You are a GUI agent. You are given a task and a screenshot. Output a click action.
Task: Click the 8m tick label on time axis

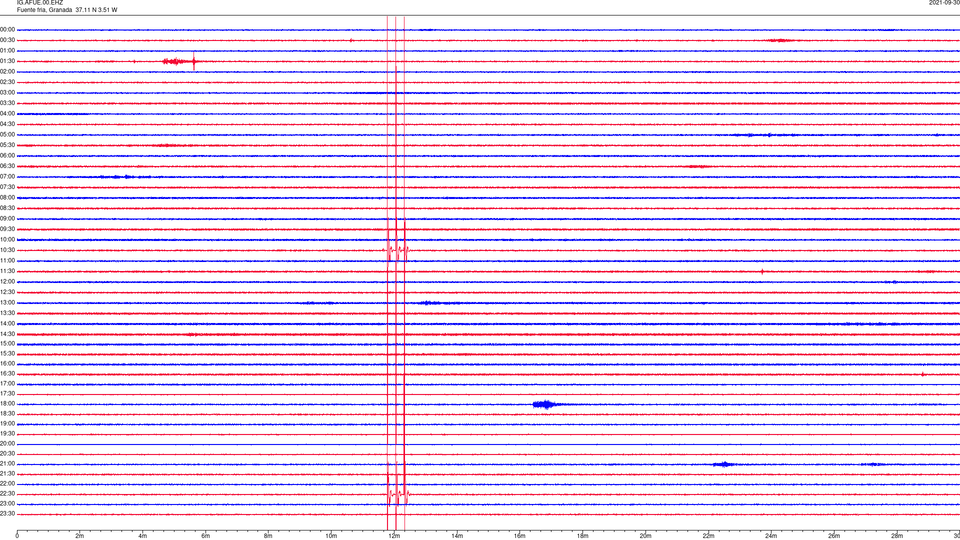[268, 536]
